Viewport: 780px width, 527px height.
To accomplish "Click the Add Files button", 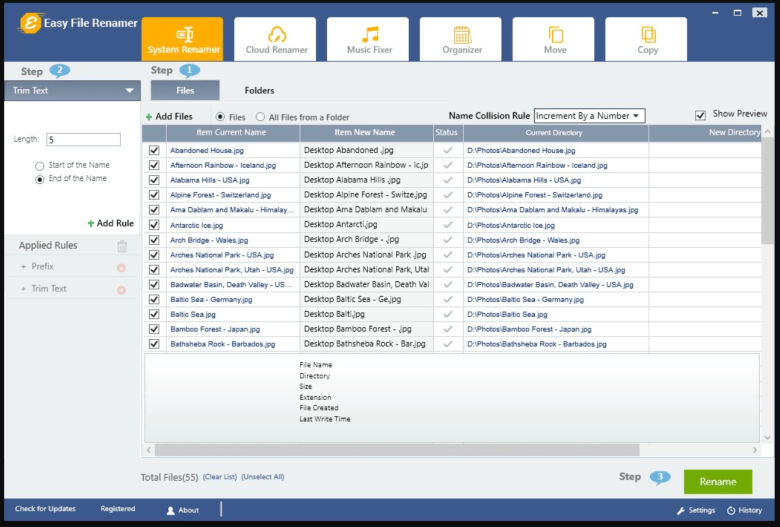I will pyautogui.click(x=169, y=116).
